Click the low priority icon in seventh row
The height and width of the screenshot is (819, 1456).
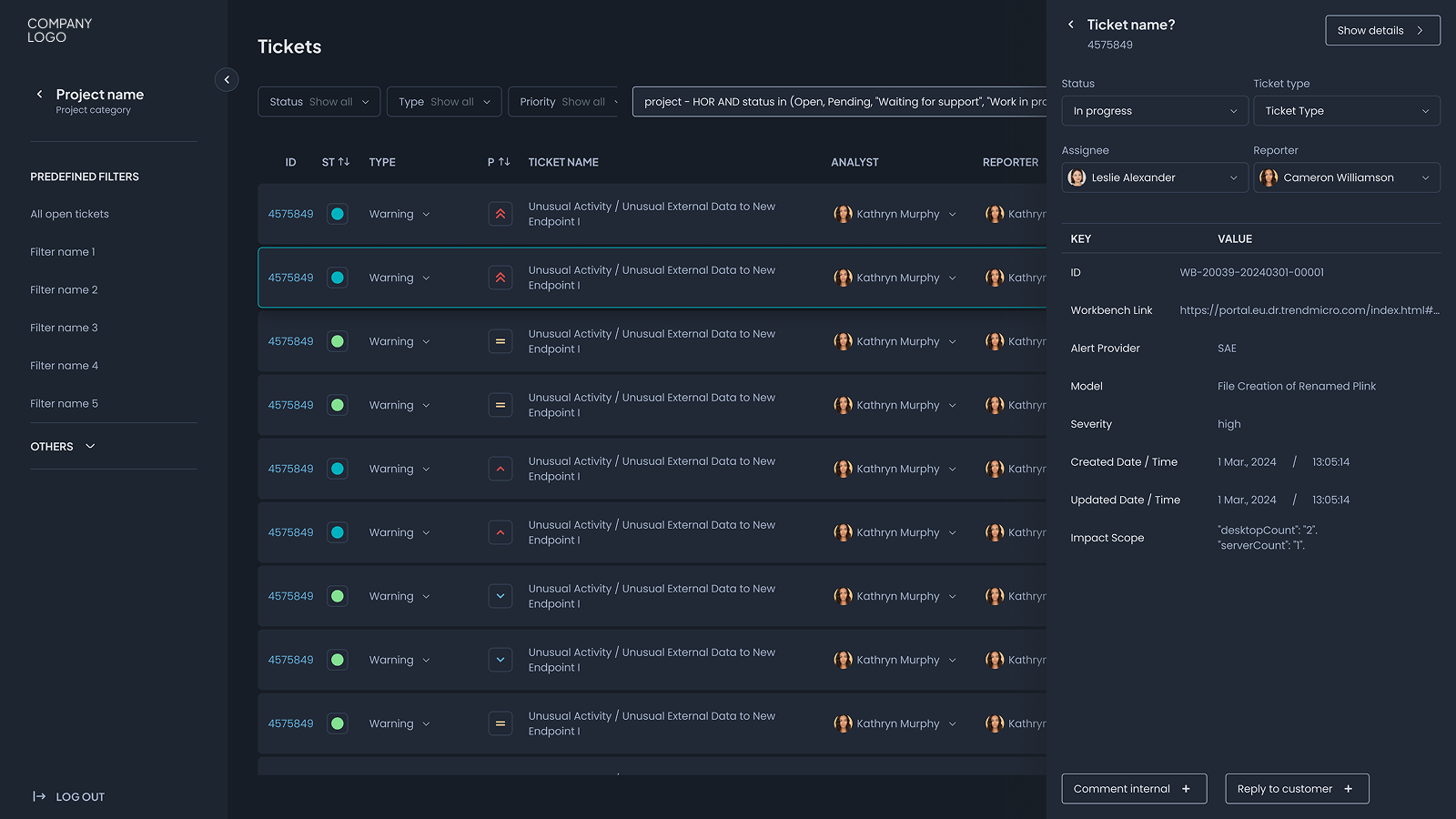[500, 596]
